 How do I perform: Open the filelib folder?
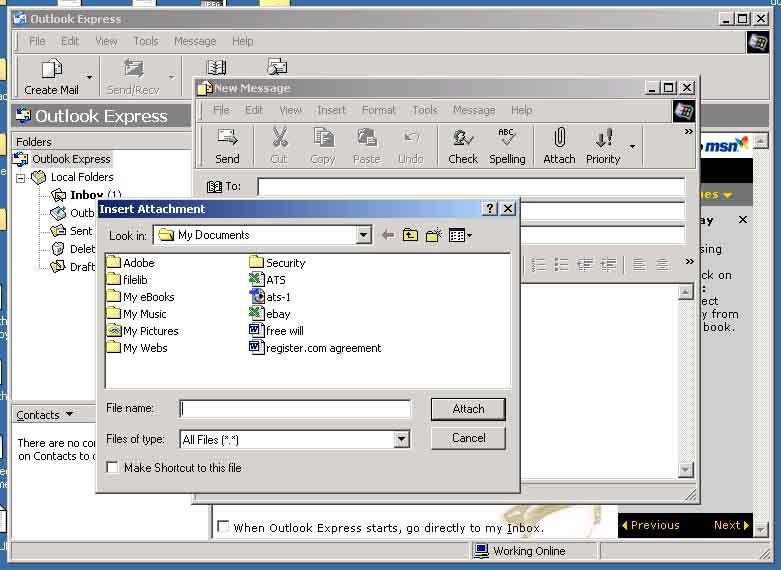[x=127, y=280]
